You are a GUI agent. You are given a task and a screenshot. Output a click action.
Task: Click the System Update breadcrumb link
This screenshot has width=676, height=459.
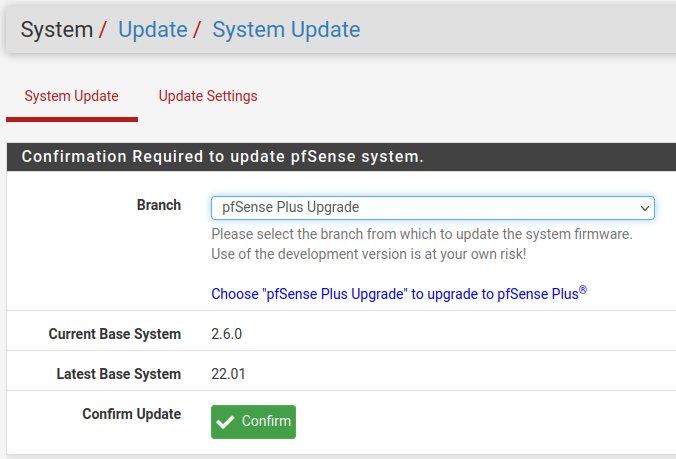tap(286, 30)
